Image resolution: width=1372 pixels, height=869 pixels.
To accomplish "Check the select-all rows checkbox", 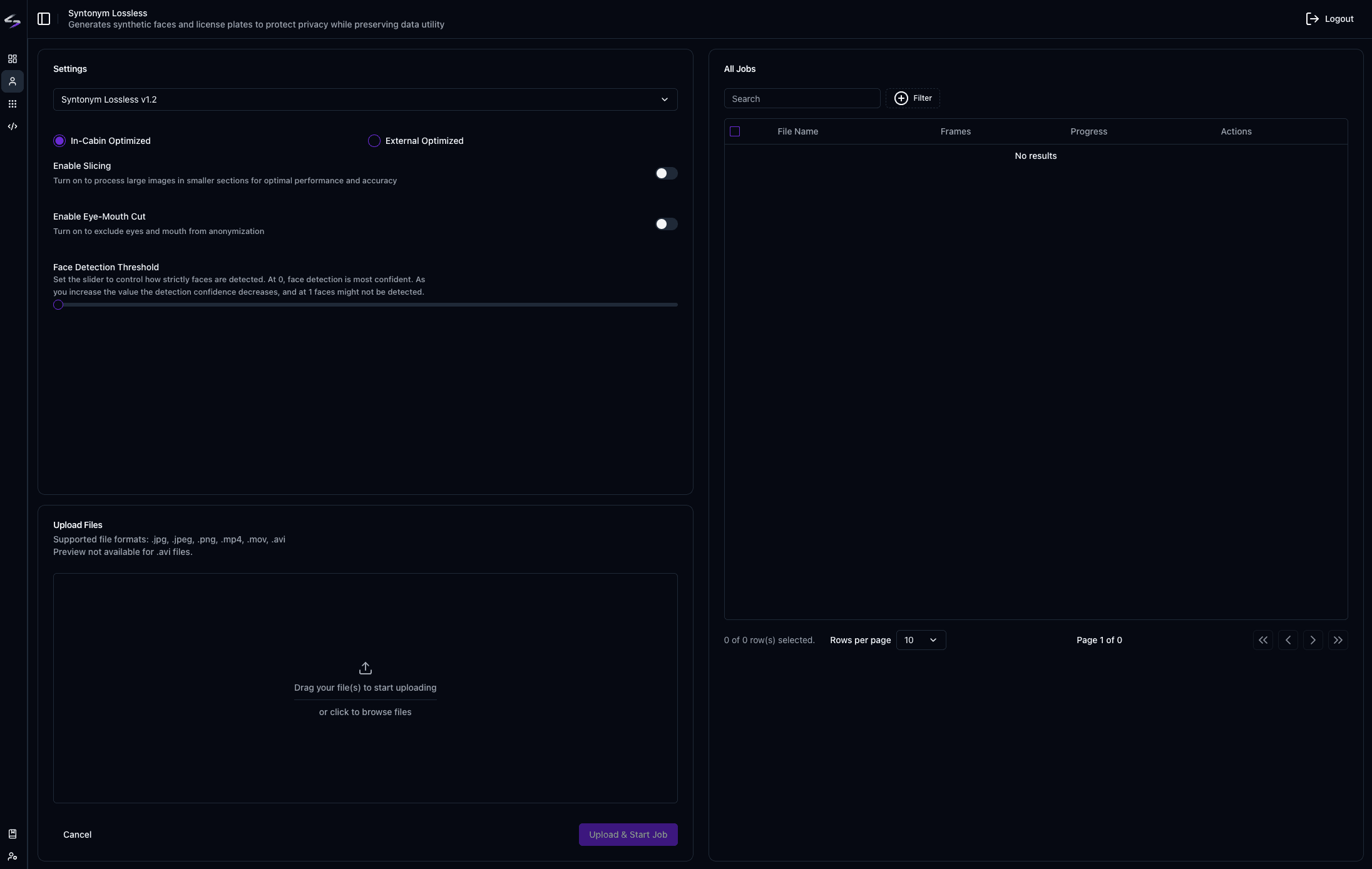I will pyautogui.click(x=735, y=131).
